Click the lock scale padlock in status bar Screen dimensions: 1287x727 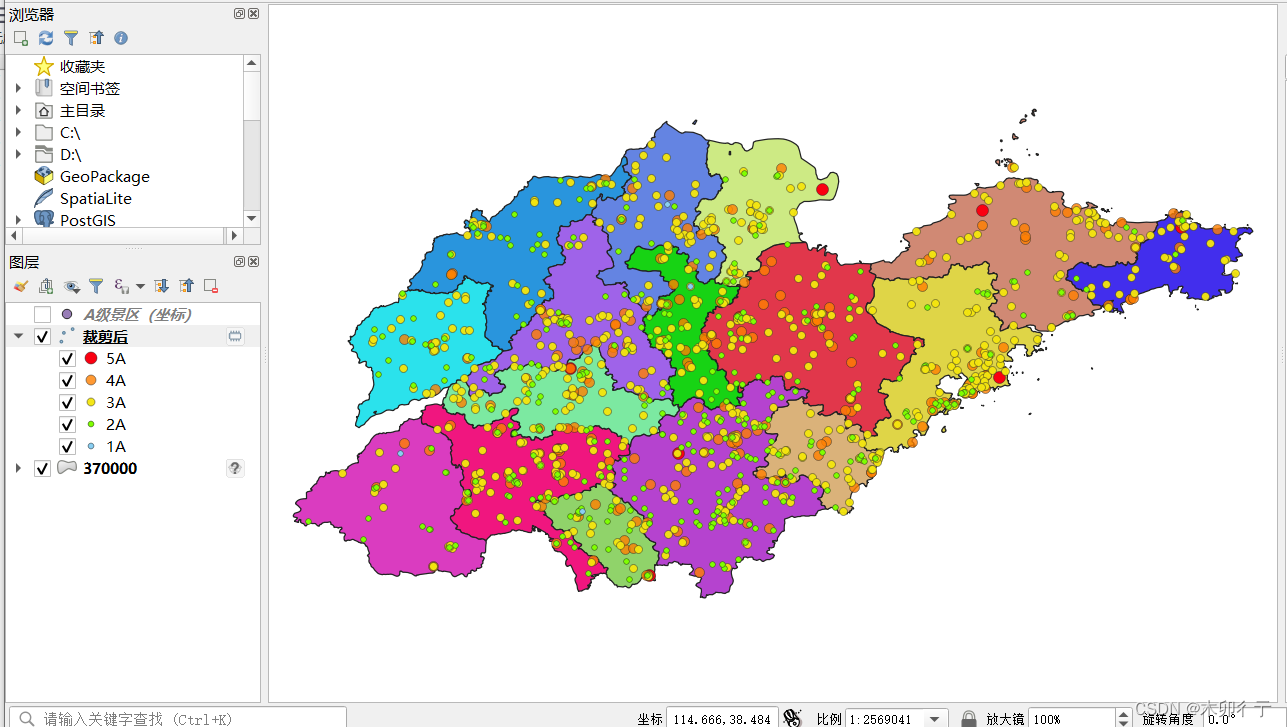pyautogui.click(x=967, y=717)
